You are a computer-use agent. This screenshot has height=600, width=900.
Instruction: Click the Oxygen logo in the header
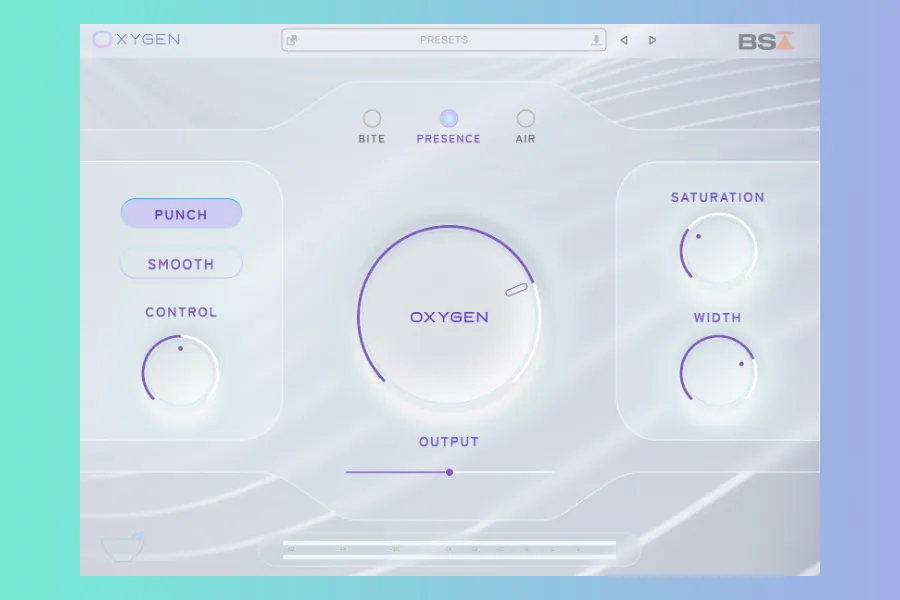(136, 40)
